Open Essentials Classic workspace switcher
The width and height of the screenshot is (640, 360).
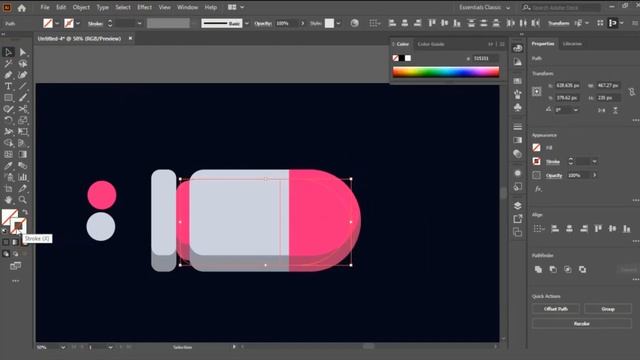coord(484,8)
